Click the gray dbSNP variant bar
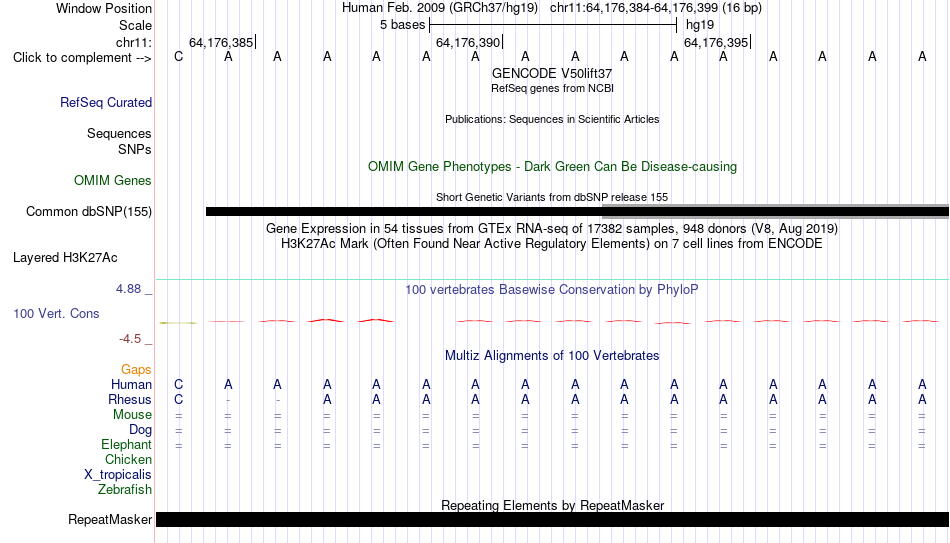This screenshot has width=950, height=543. coord(776,212)
